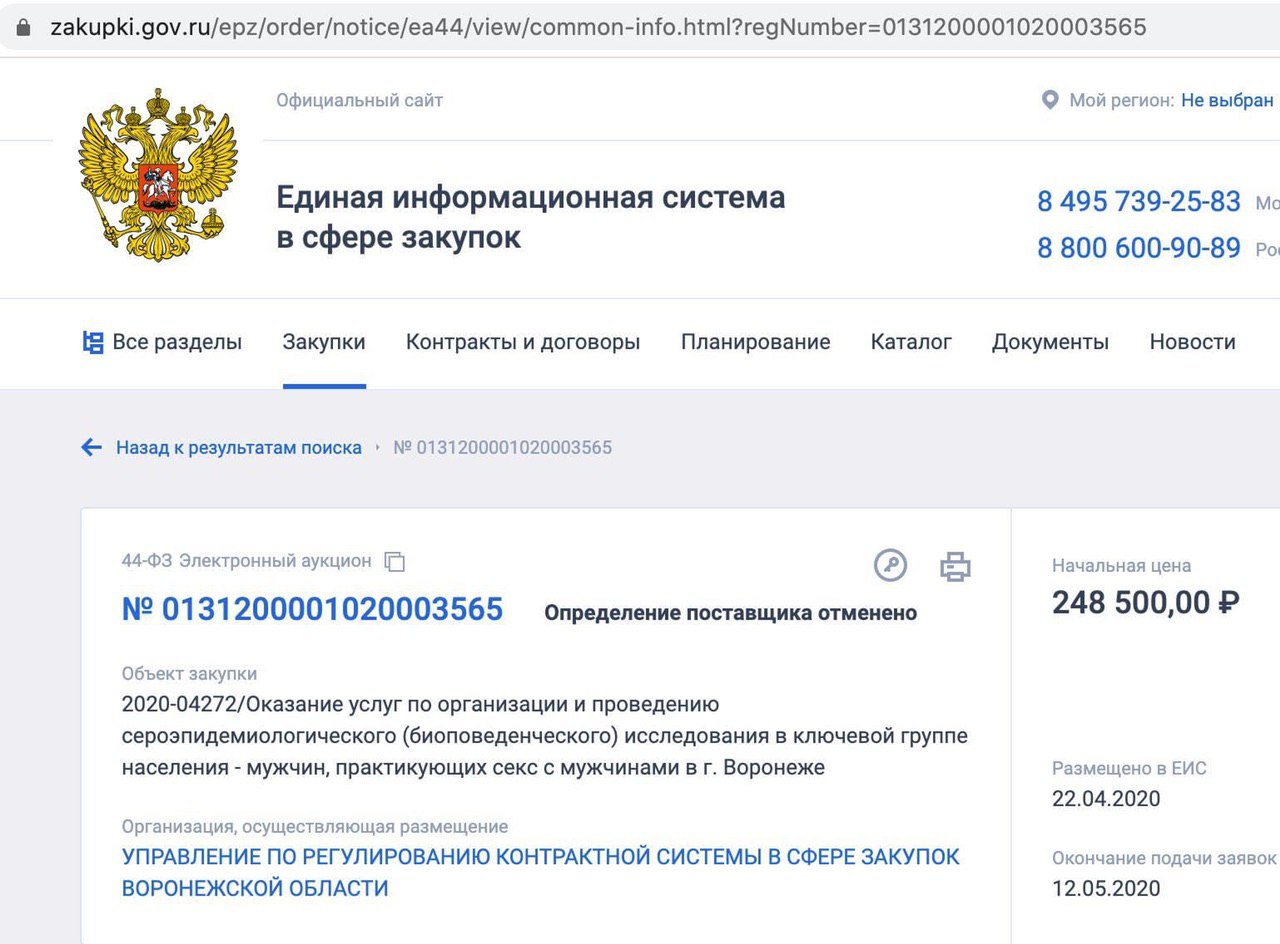Screen dimensions: 1280x944
Task: Open the Планирование menu
Action: (x=756, y=342)
